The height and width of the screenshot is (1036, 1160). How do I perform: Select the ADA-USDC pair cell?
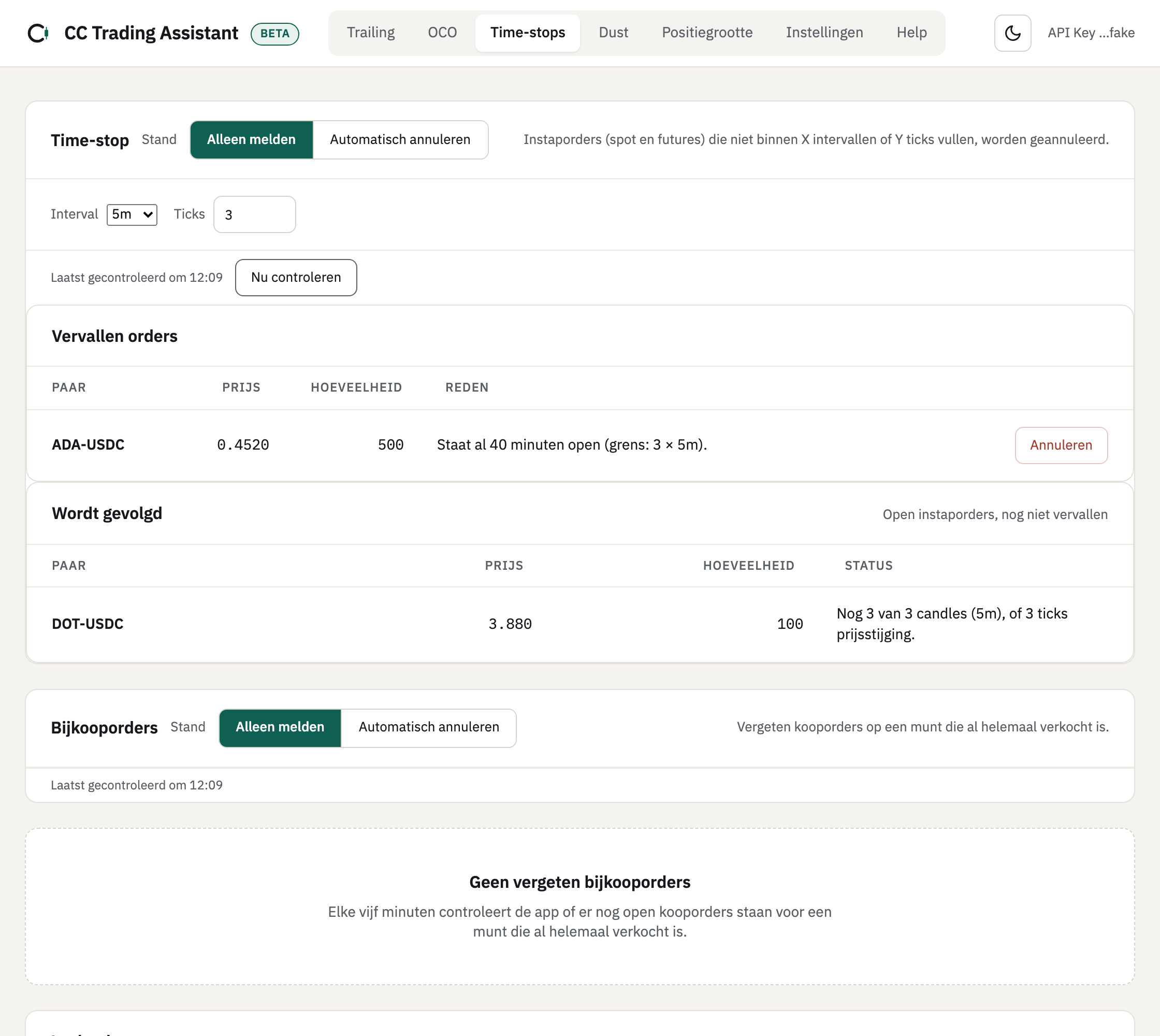click(88, 444)
